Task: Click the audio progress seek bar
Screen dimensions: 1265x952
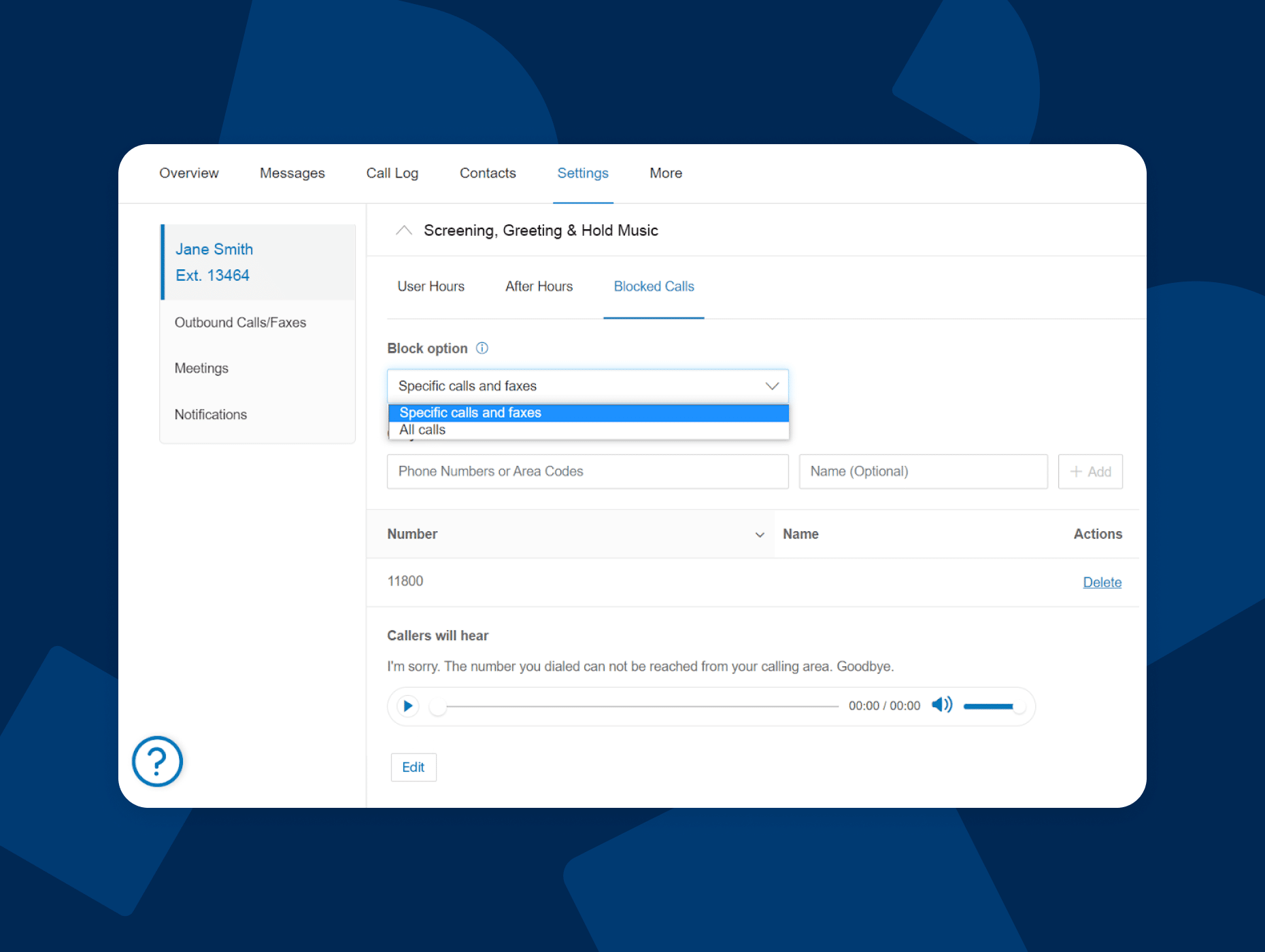Action: 639,707
